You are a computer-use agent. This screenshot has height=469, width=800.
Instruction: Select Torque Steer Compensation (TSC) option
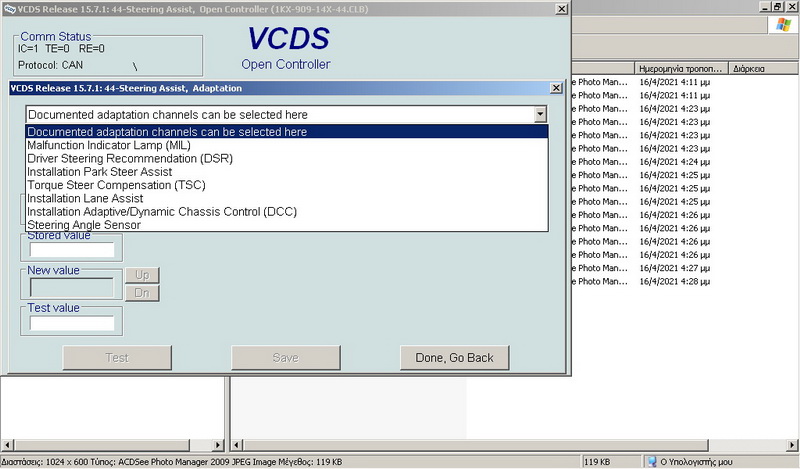[287, 185]
